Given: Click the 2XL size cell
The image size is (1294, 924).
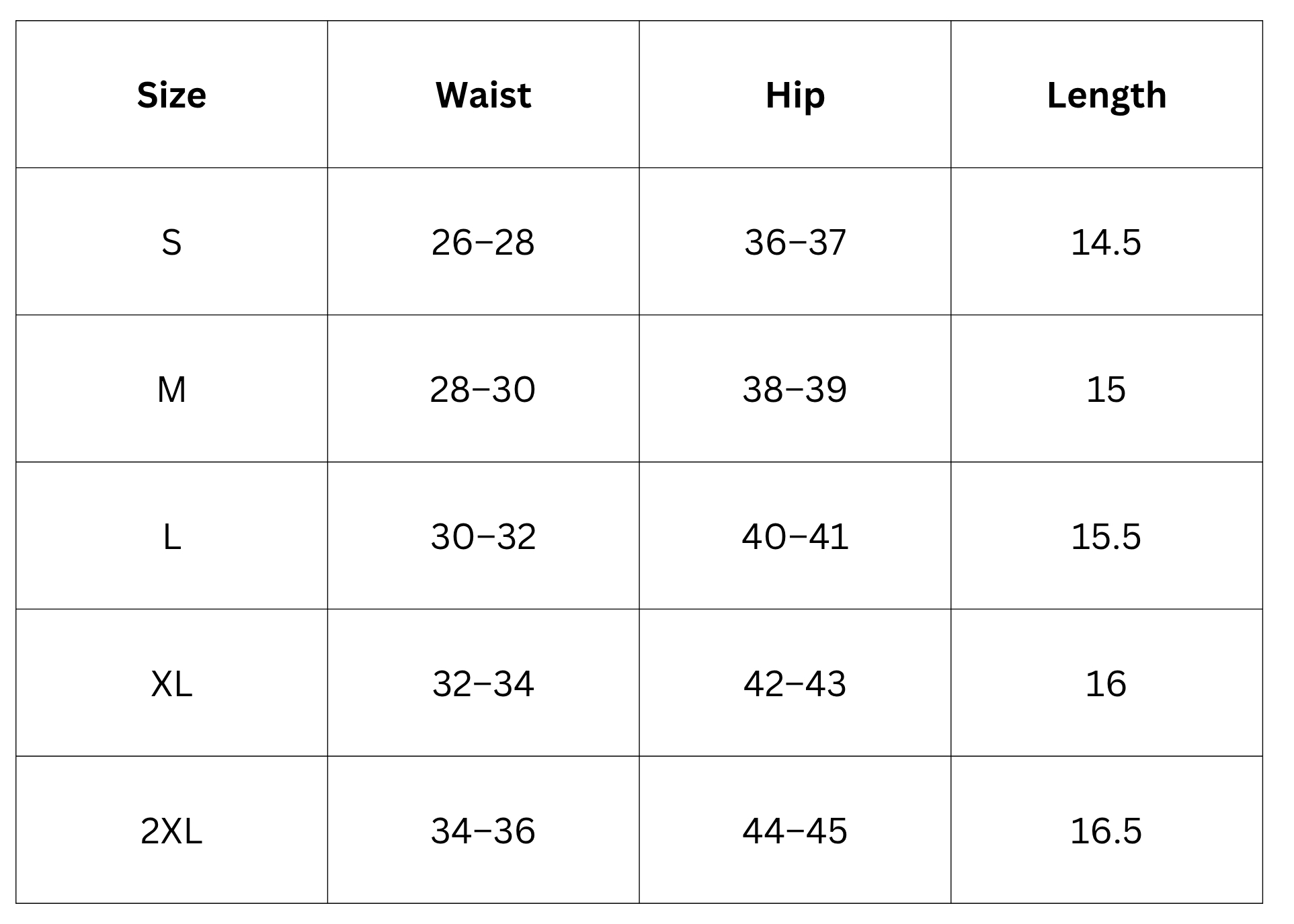Looking at the screenshot, I should [x=171, y=831].
